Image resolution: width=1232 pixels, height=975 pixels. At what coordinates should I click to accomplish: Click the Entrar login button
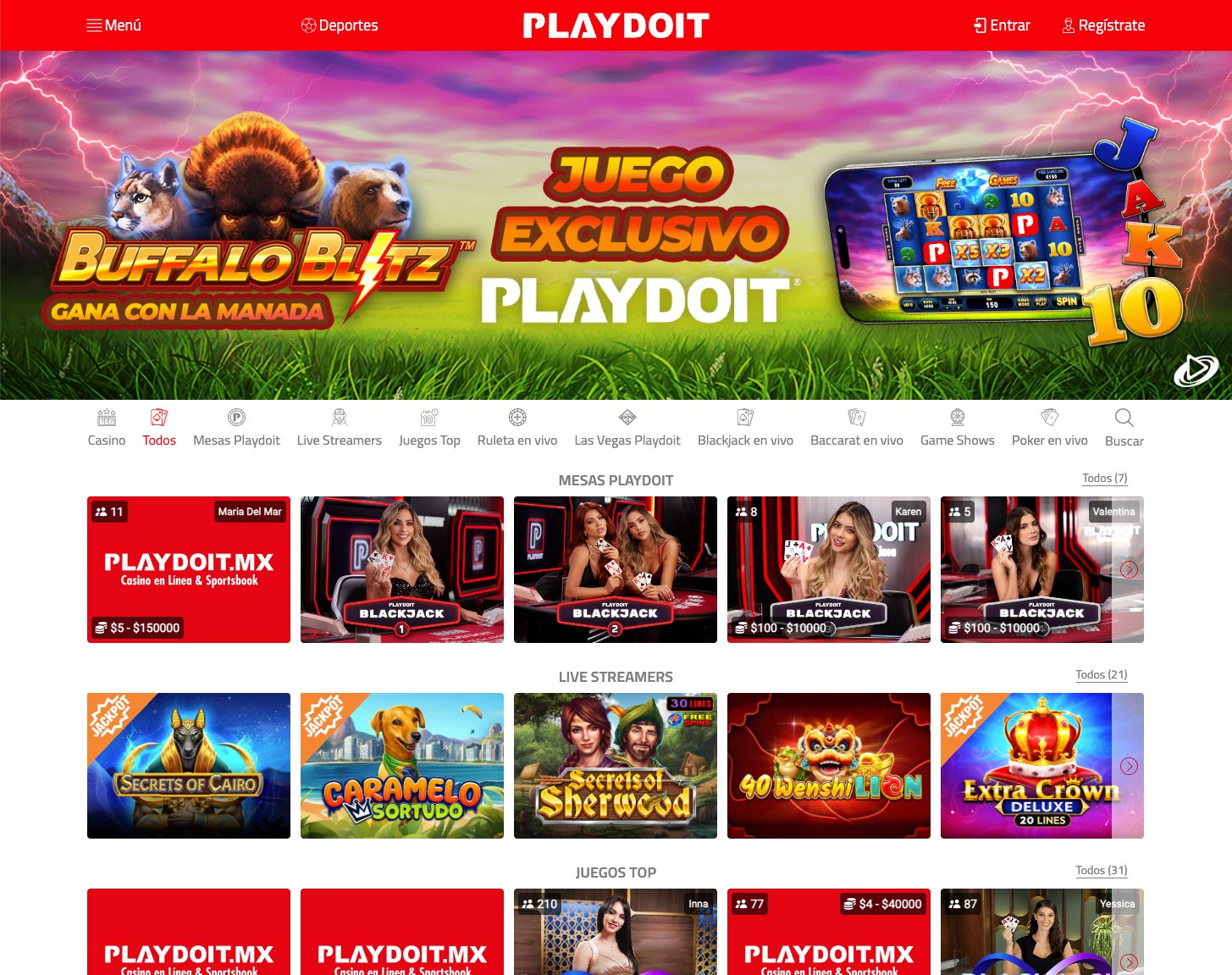[x=1002, y=25]
